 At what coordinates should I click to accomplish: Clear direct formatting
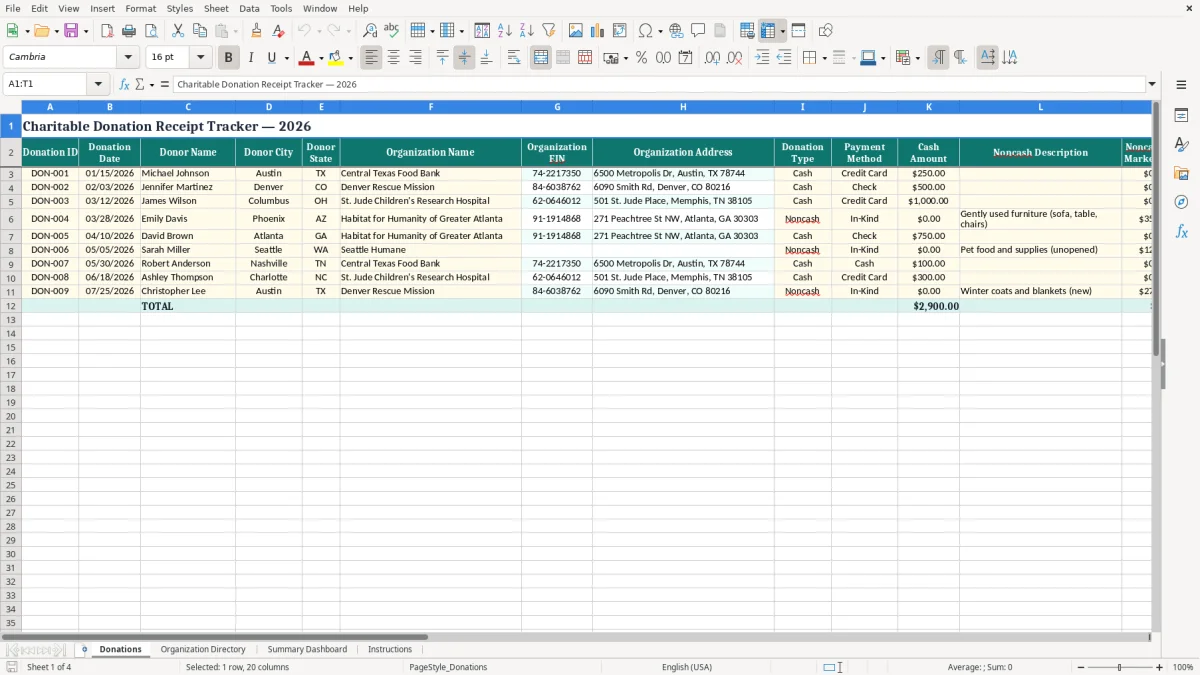pos(278,31)
